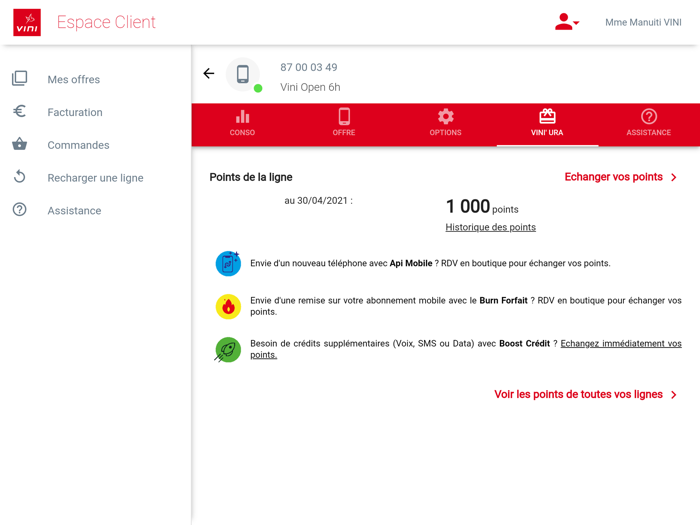Click the blue Api Mobile icon
The image size is (700, 525).
[x=228, y=263]
